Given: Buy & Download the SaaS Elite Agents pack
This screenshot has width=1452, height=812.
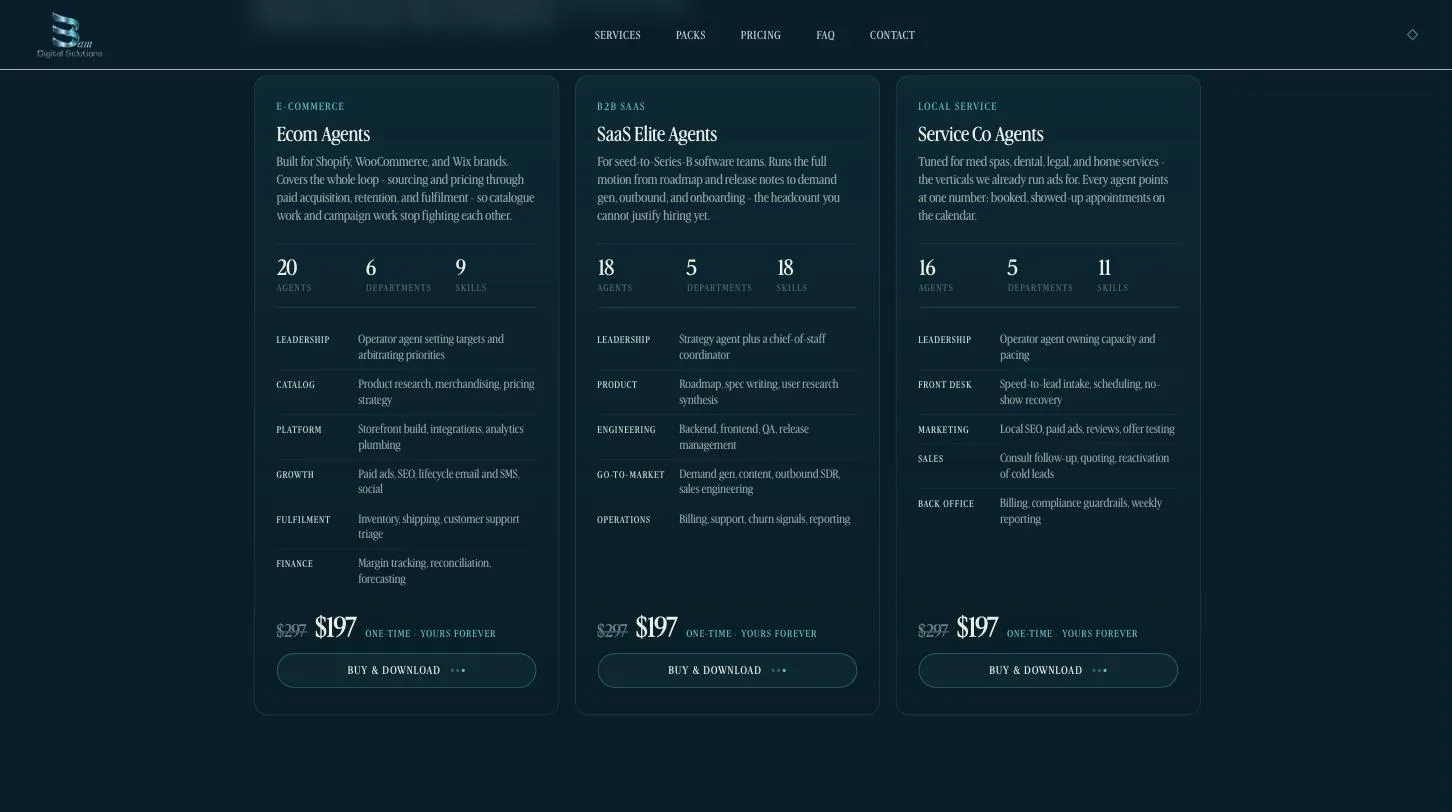Looking at the screenshot, I should (x=727, y=670).
